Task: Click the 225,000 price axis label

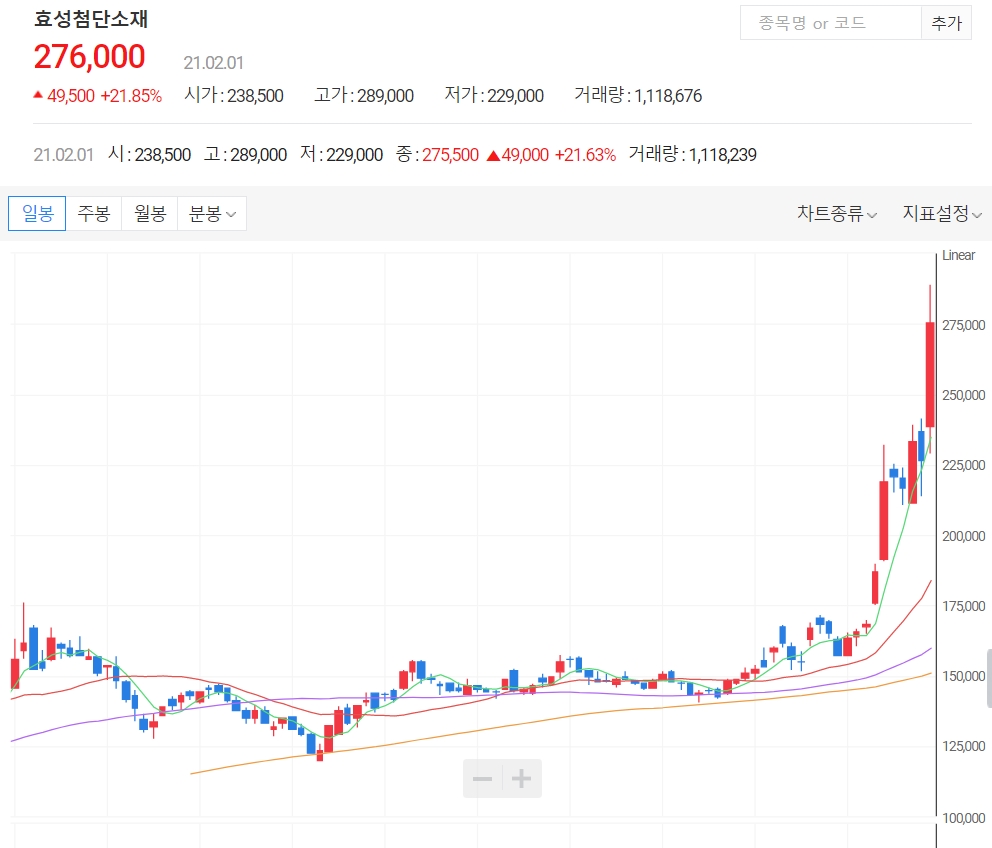Action: click(x=964, y=465)
